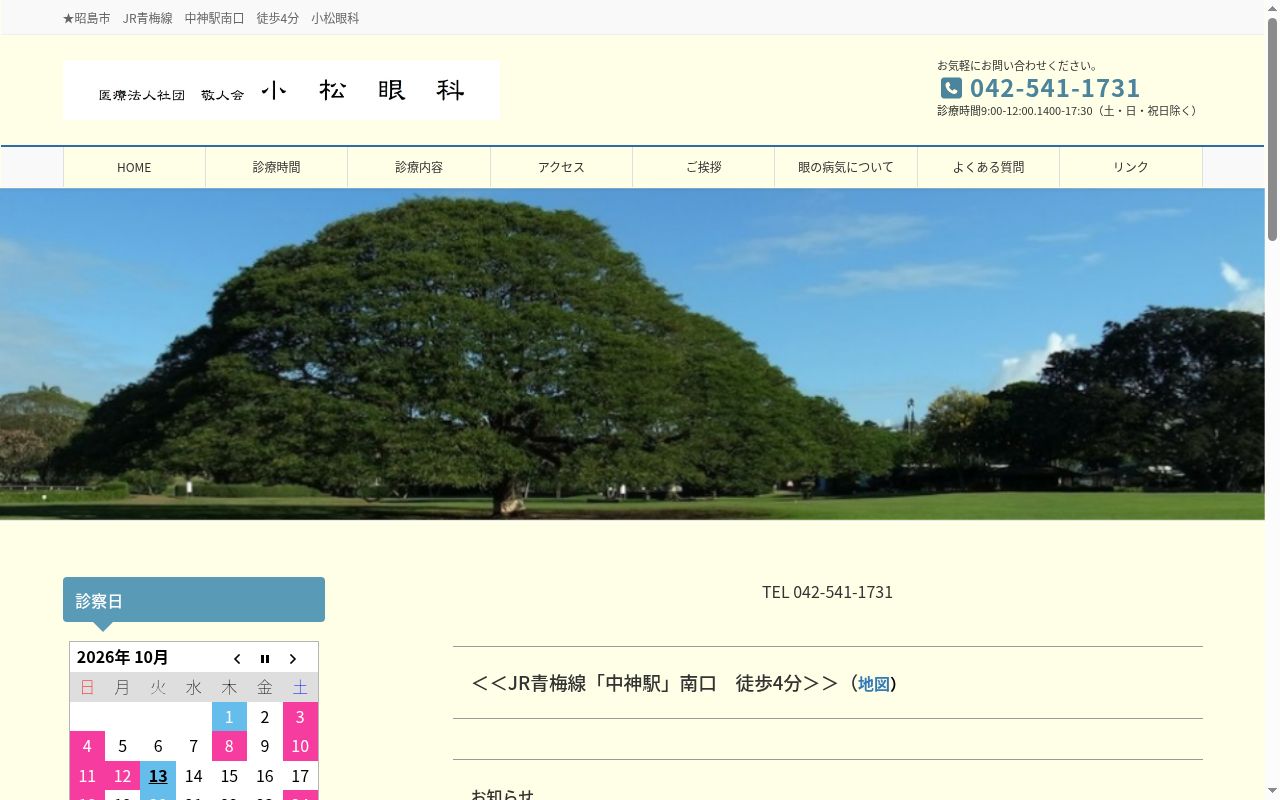This screenshot has width=1280, height=800.
Task: Select October 16 in the calendar
Action: tap(265, 776)
